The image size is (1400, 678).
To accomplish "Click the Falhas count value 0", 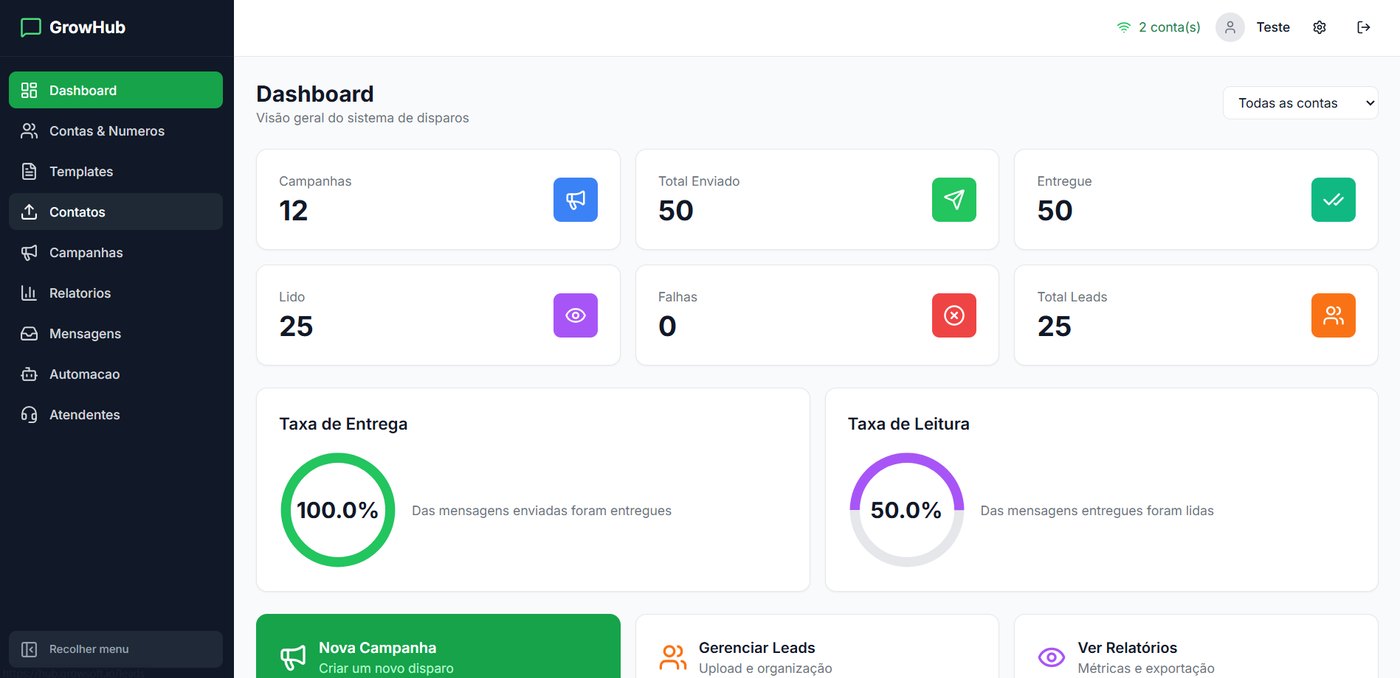I will click(x=667, y=326).
